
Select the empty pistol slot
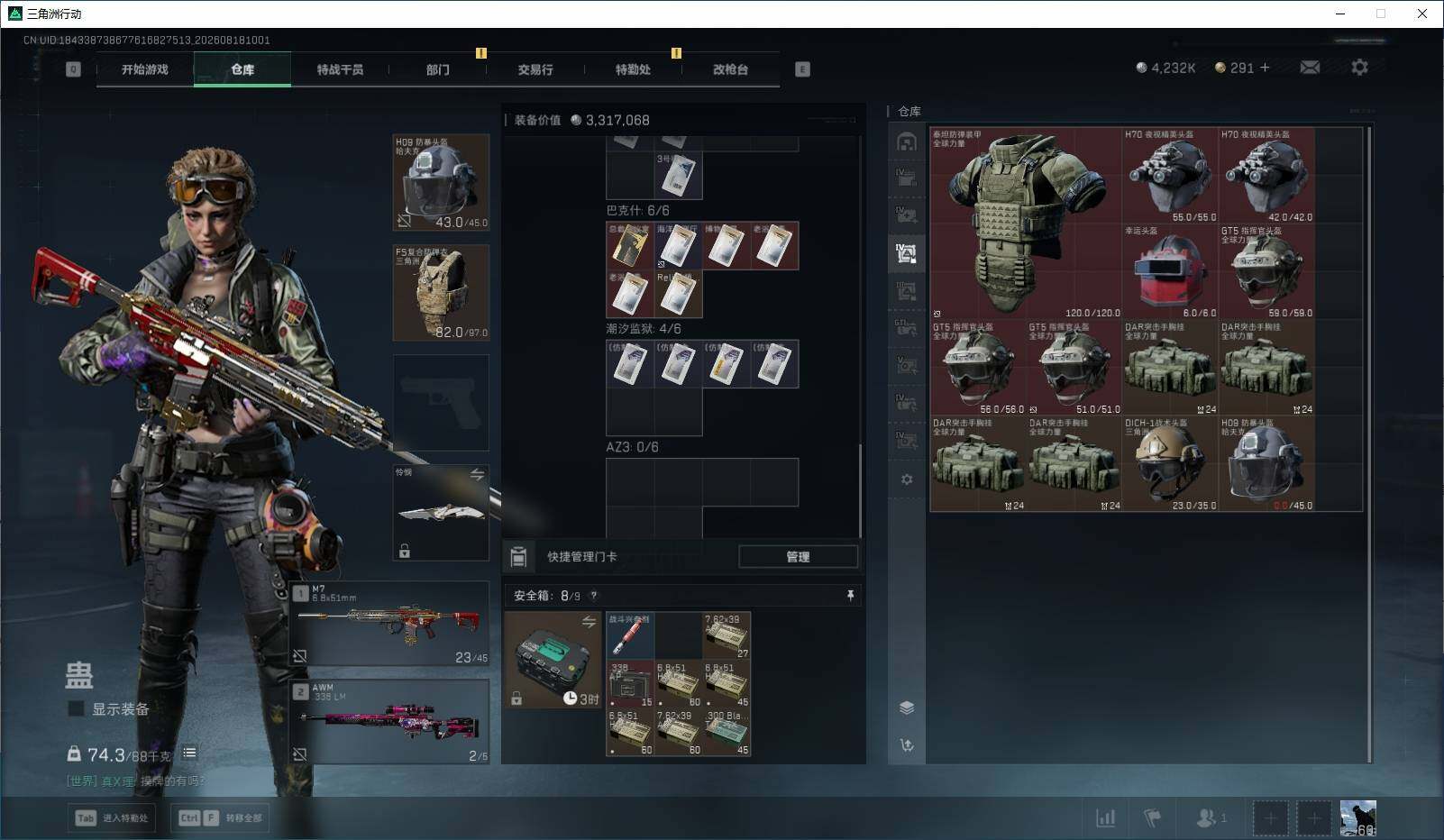tap(442, 403)
